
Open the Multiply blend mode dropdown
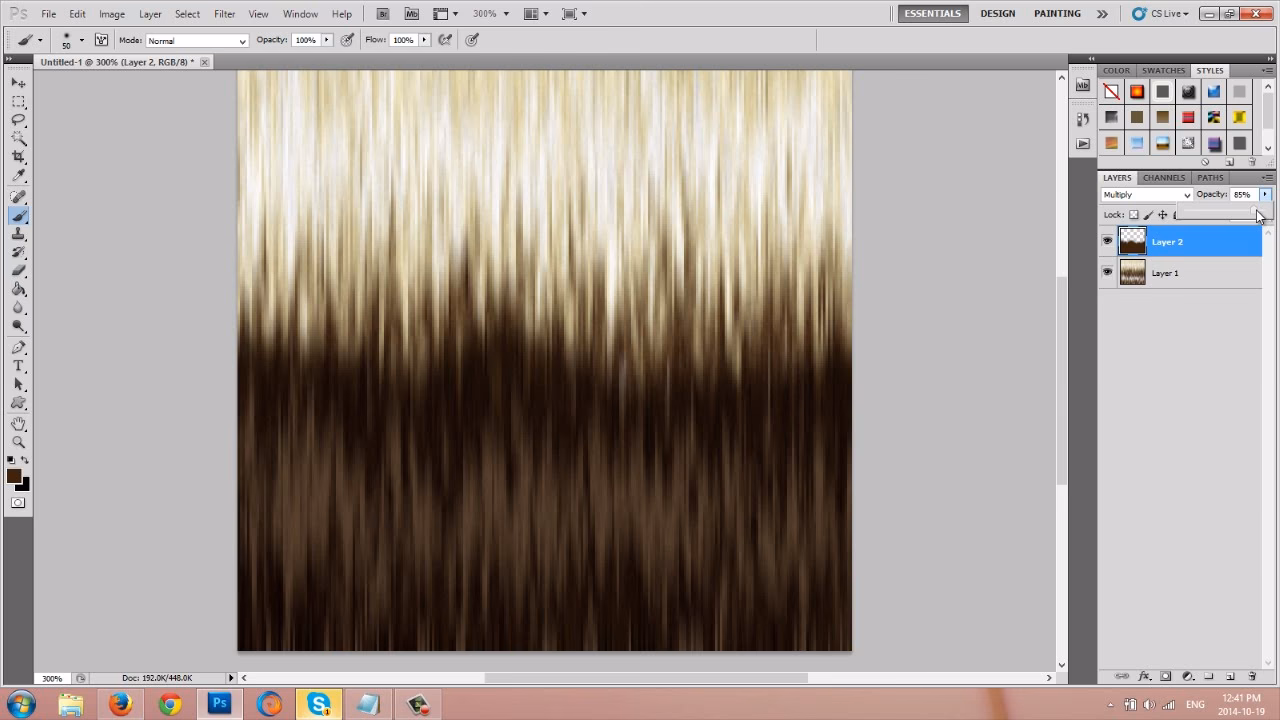tap(1146, 195)
